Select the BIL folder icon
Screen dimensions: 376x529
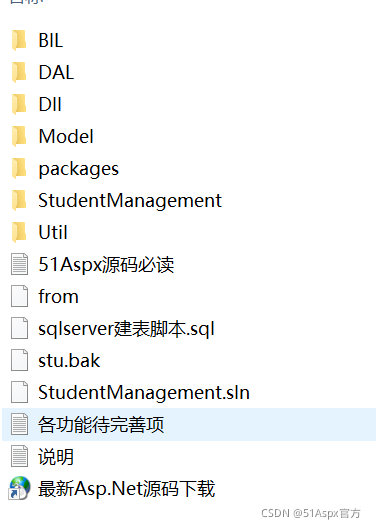[x=19, y=40]
